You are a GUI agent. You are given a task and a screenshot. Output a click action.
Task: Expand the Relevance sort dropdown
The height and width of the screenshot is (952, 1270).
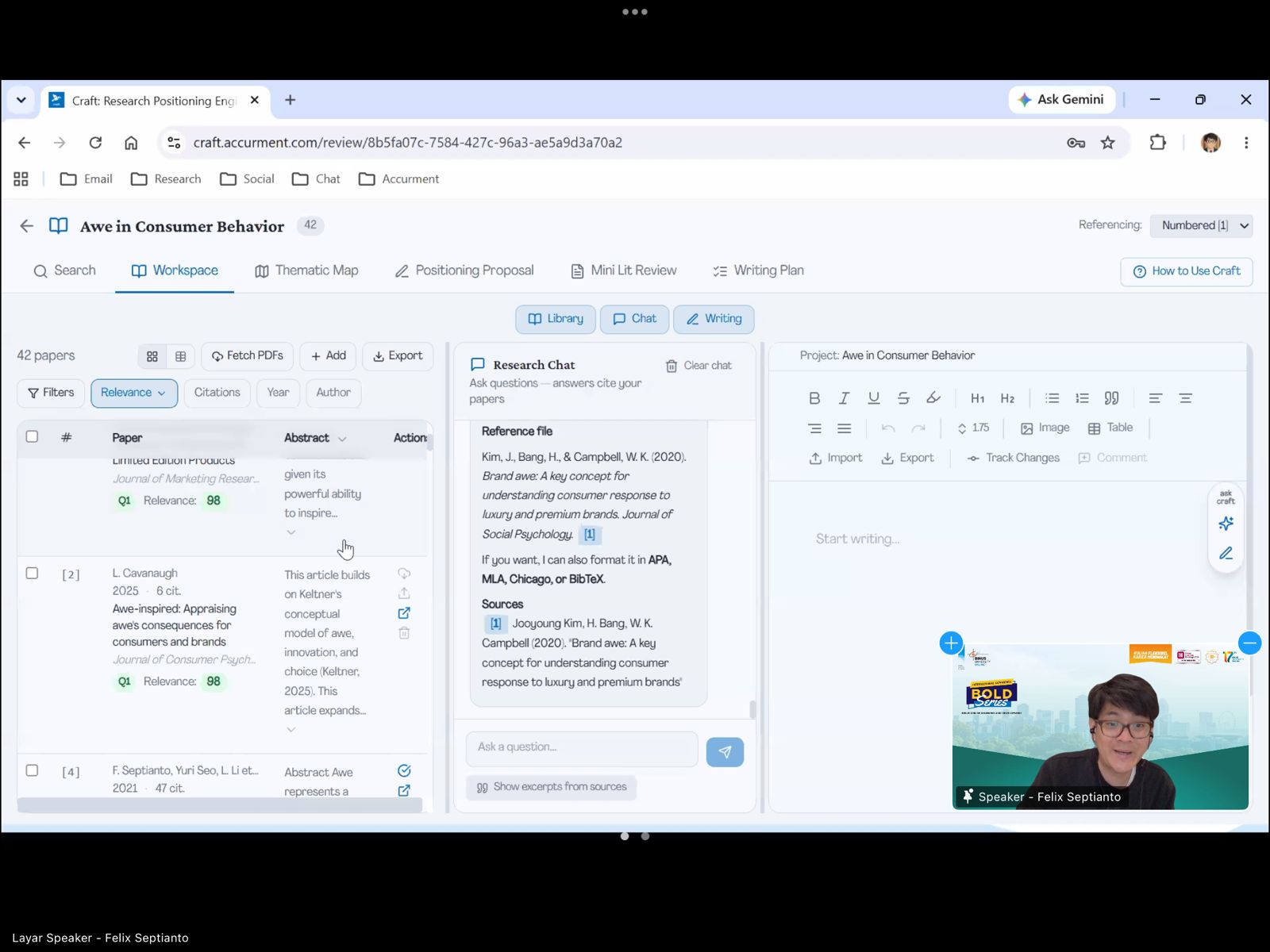coord(133,393)
